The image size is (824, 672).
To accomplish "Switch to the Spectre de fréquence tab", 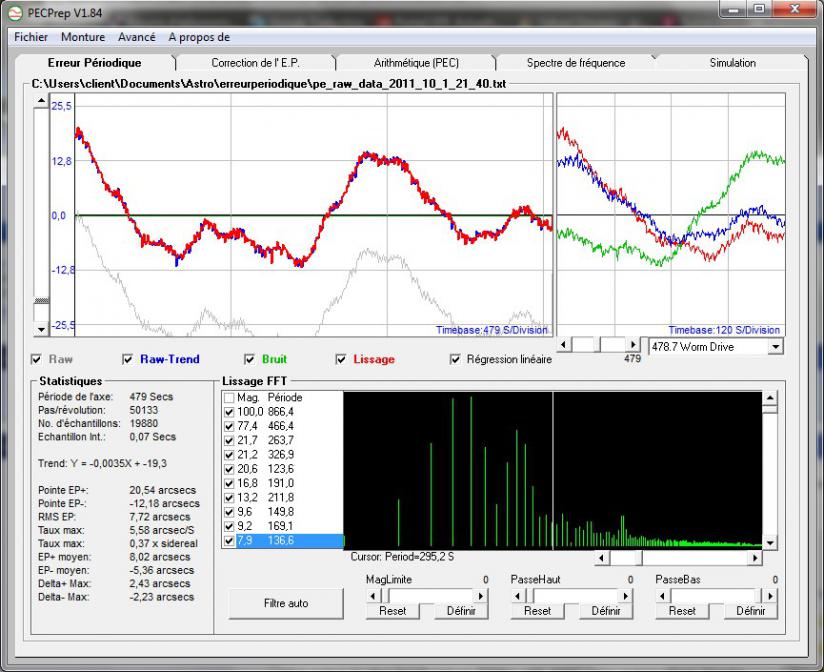I will click(x=575, y=63).
